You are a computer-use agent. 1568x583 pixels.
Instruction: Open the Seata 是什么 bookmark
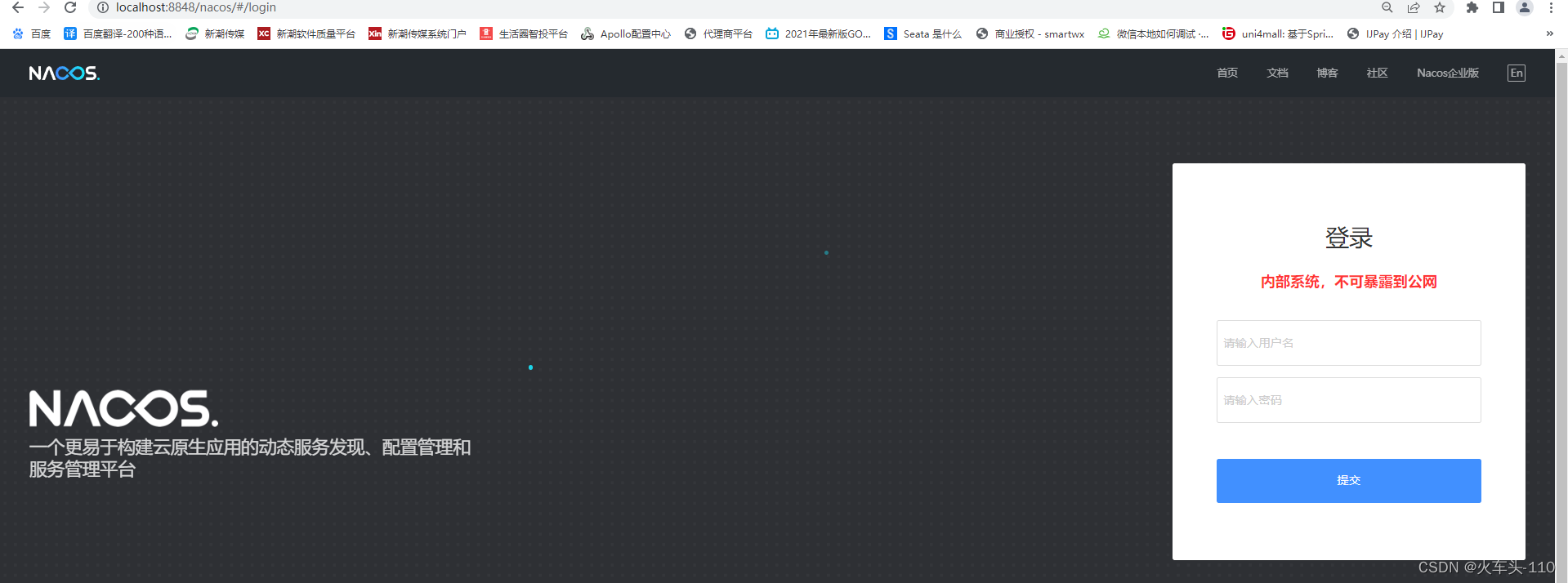pos(923,33)
